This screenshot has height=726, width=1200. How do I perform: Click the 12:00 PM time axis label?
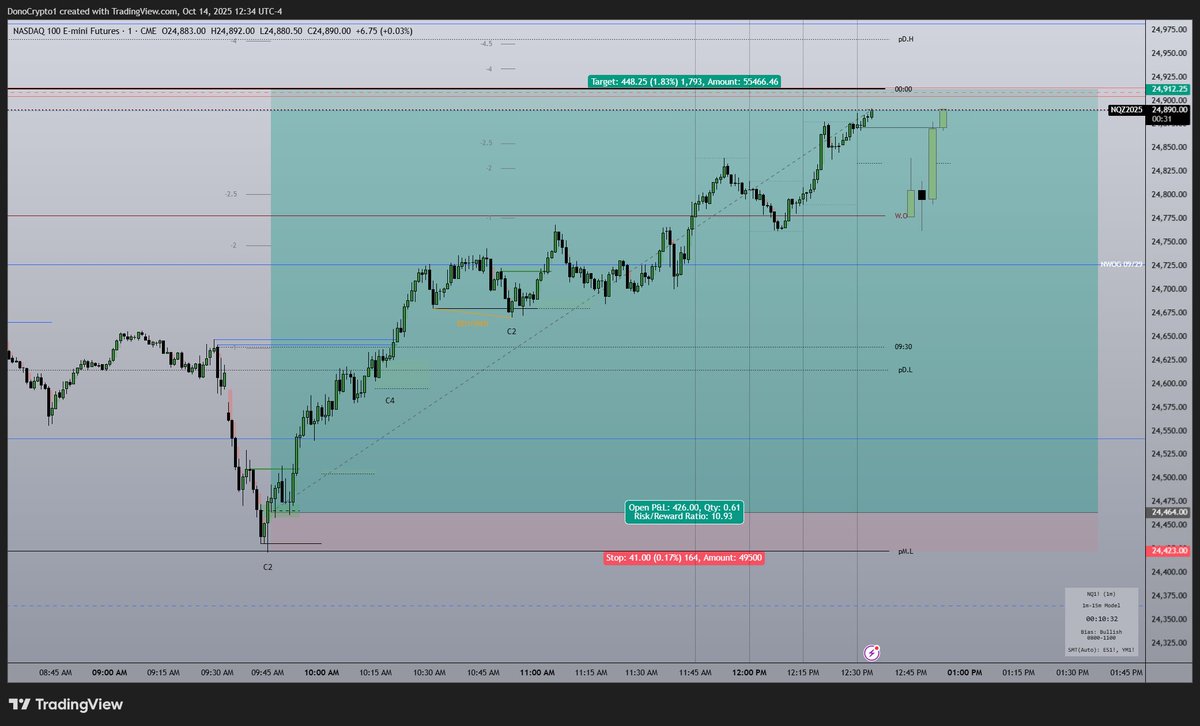749,672
